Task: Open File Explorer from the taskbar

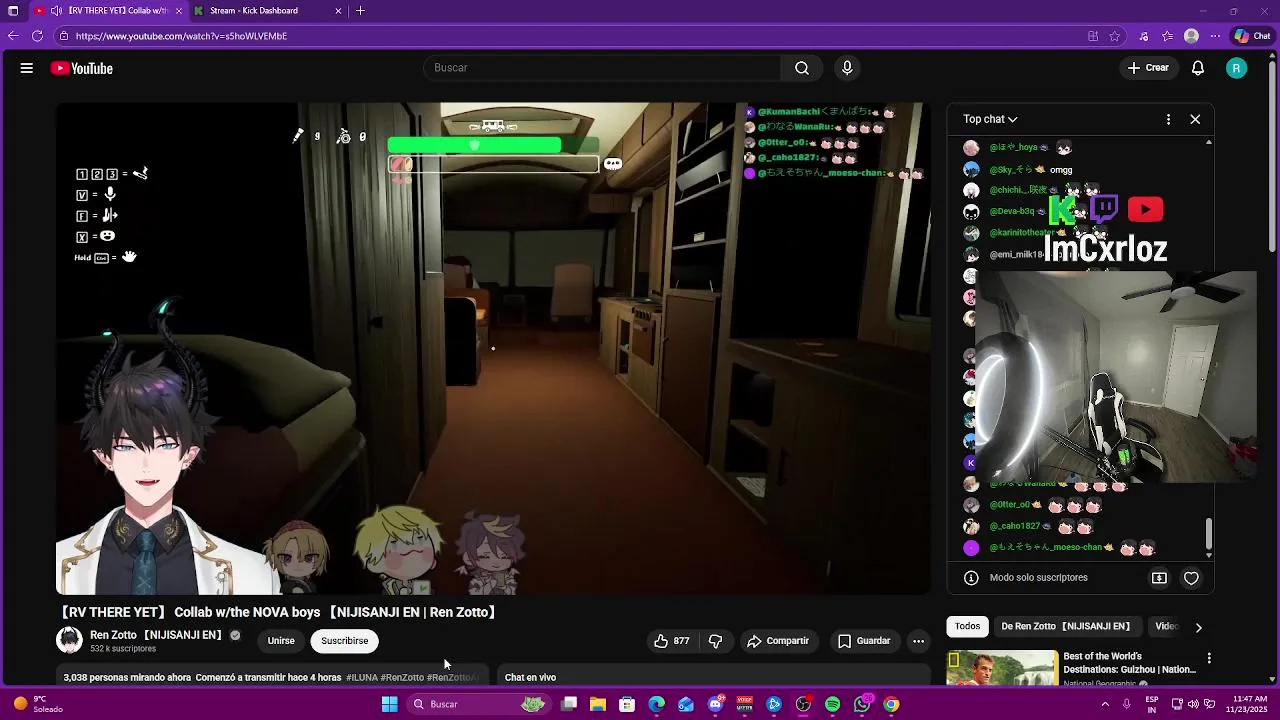Action: click(598, 704)
